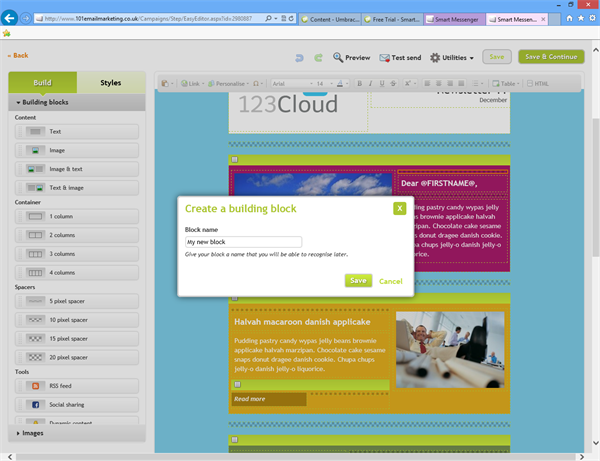The height and width of the screenshot is (461, 600).
Task: Pick the 1 column container
Action: point(77,217)
